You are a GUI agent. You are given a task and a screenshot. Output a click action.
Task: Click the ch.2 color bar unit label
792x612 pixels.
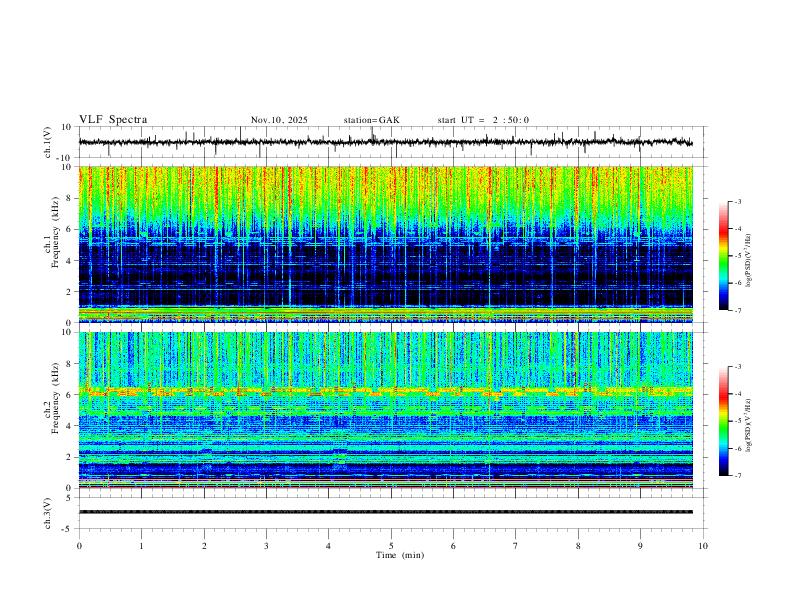[749, 425]
